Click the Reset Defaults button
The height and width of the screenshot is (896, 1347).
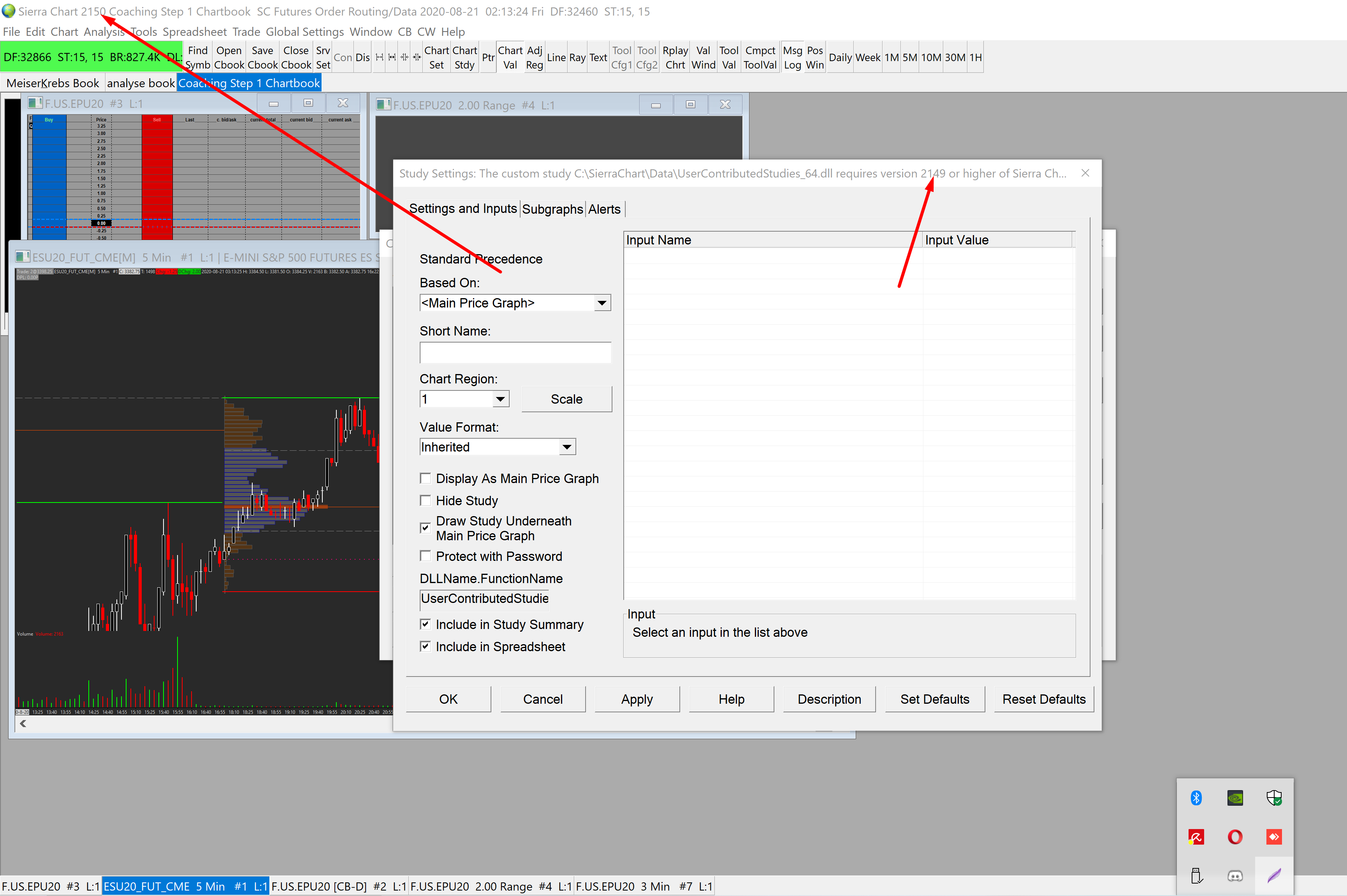coord(1044,699)
